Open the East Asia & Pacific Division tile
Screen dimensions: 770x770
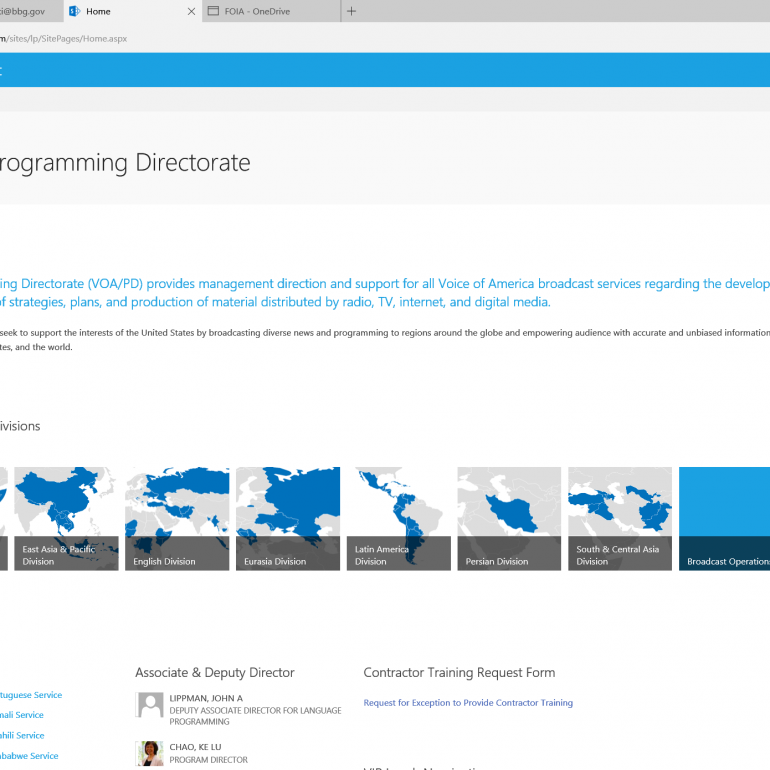coord(66,519)
